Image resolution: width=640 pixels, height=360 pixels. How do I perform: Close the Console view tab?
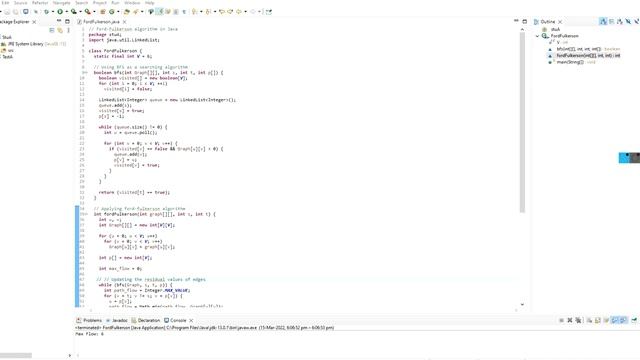click(x=191, y=320)
